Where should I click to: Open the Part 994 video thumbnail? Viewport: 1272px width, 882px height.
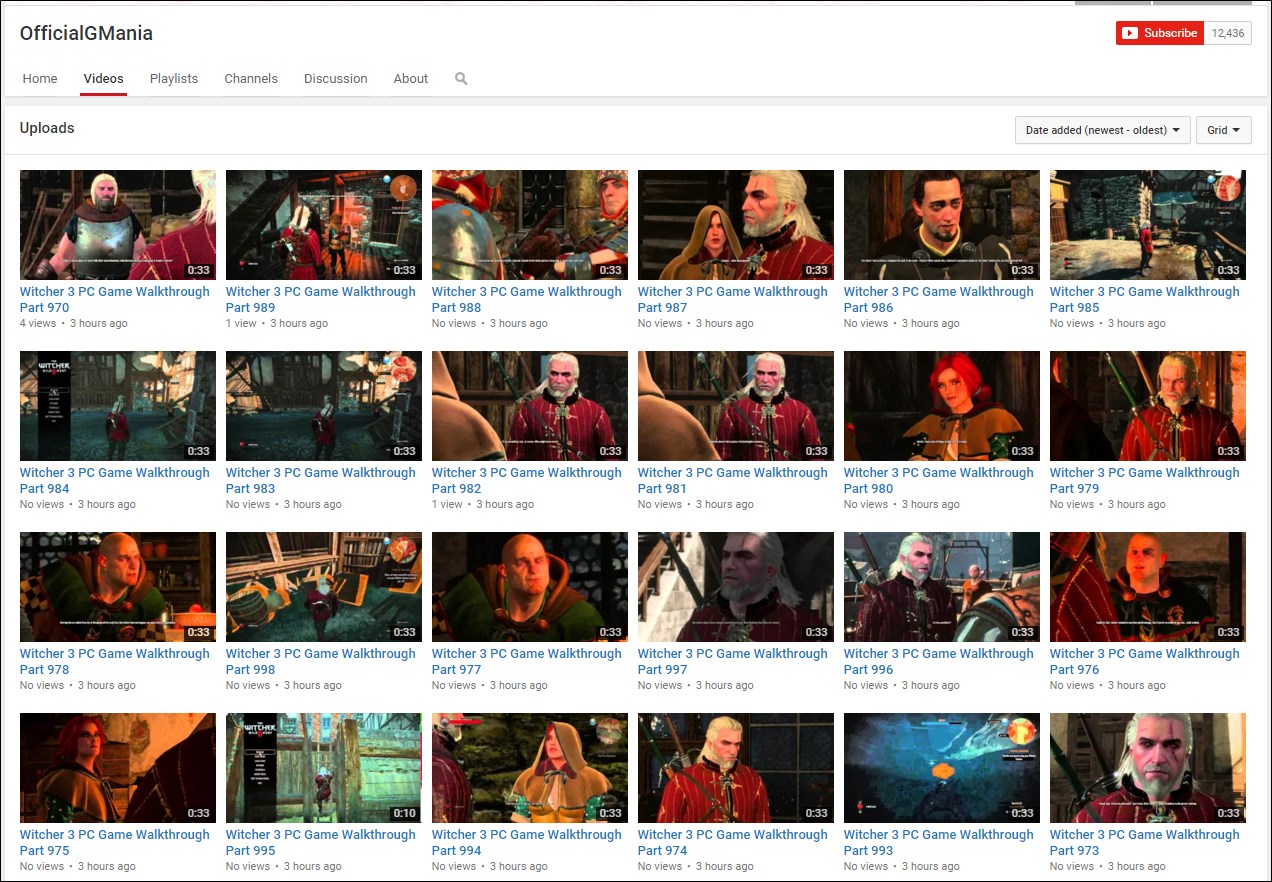[x=530, y=768]
